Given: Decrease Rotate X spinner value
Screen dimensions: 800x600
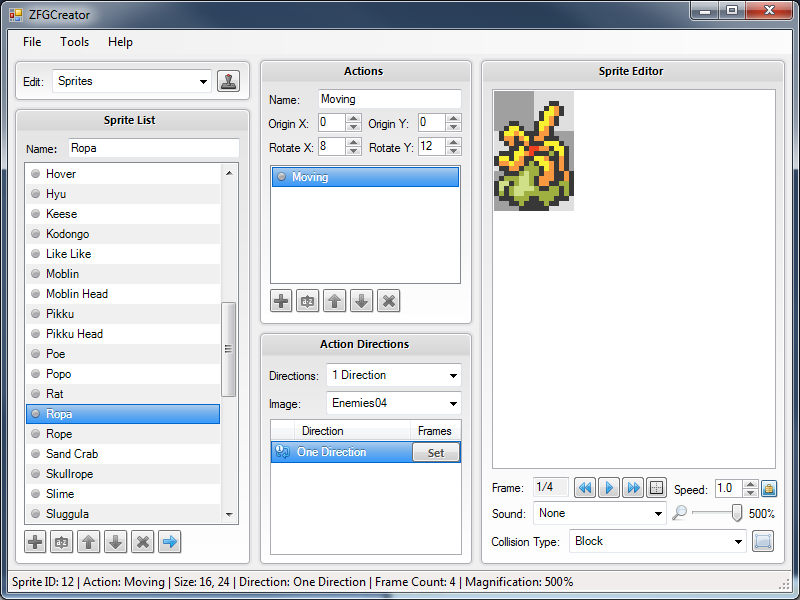Looking at the screenshot, I should click(x=353, y=151).
